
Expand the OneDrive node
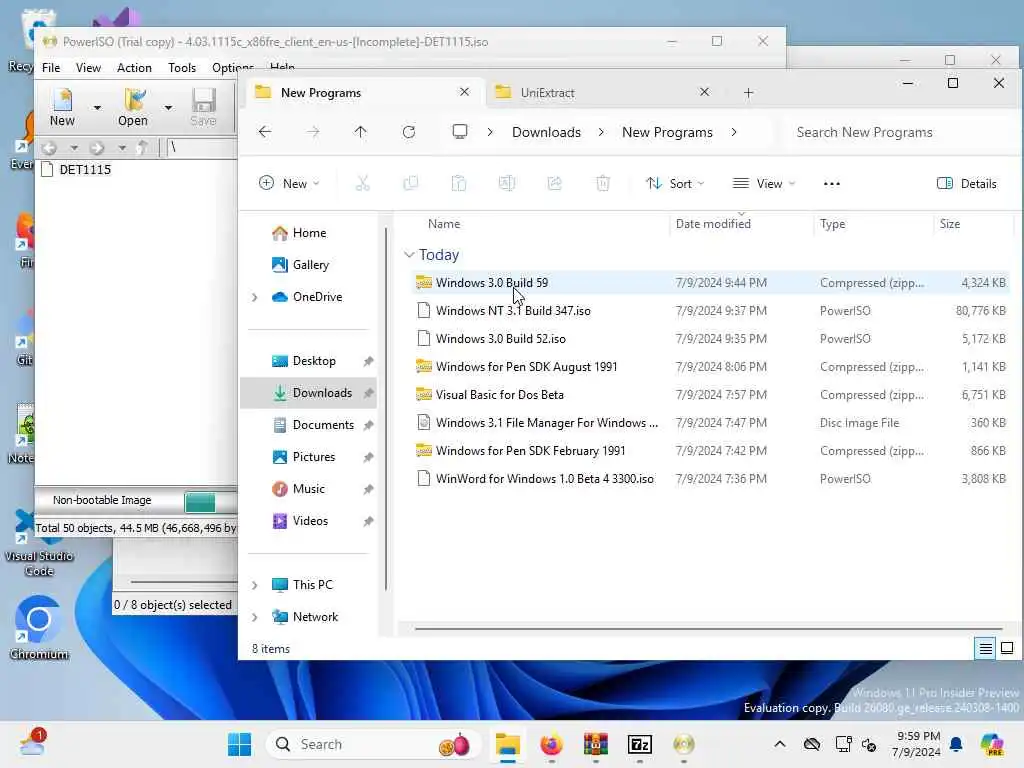[255, 297]
